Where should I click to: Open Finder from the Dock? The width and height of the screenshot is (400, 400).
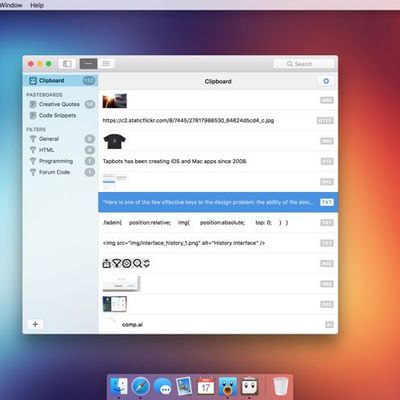click(119, 386)
